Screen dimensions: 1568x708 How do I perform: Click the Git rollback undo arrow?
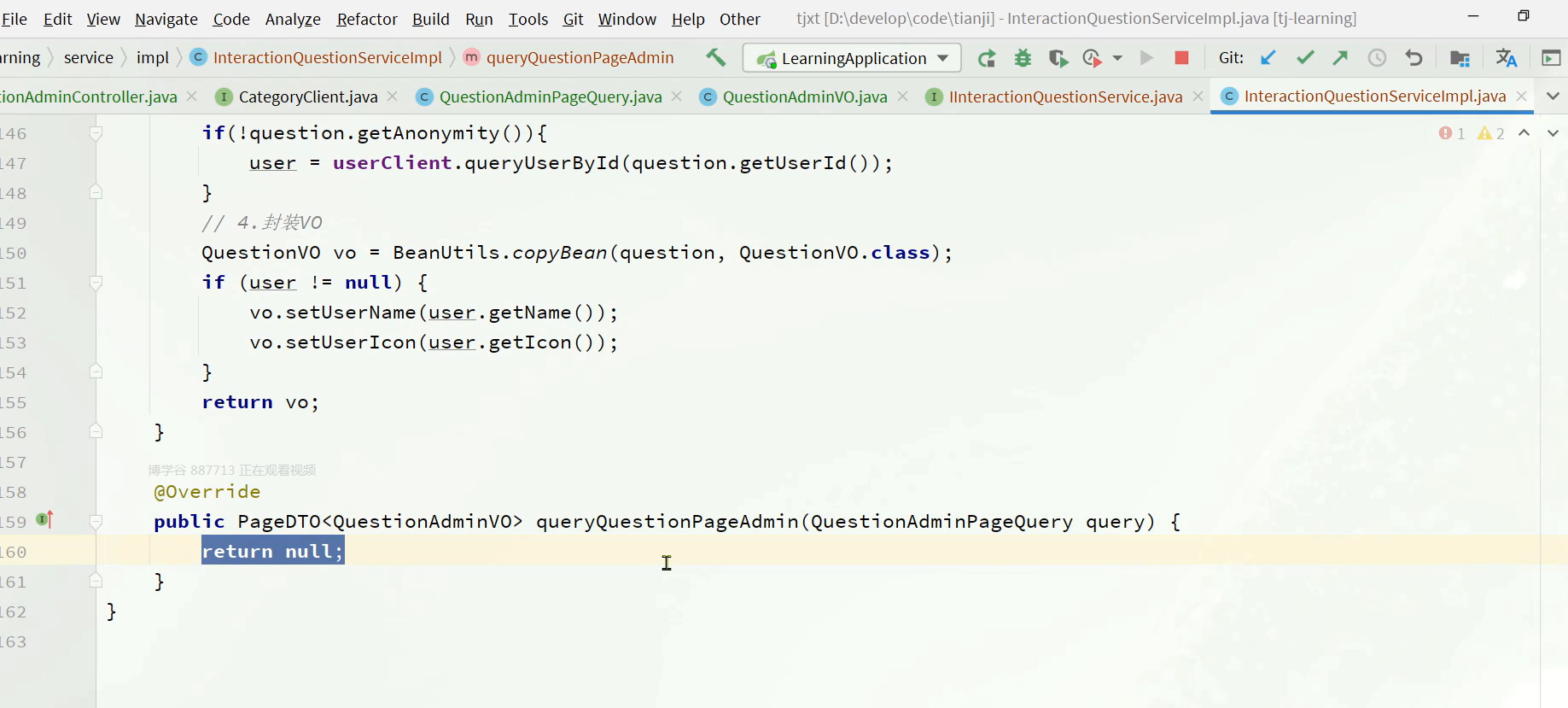[1414, 58]
